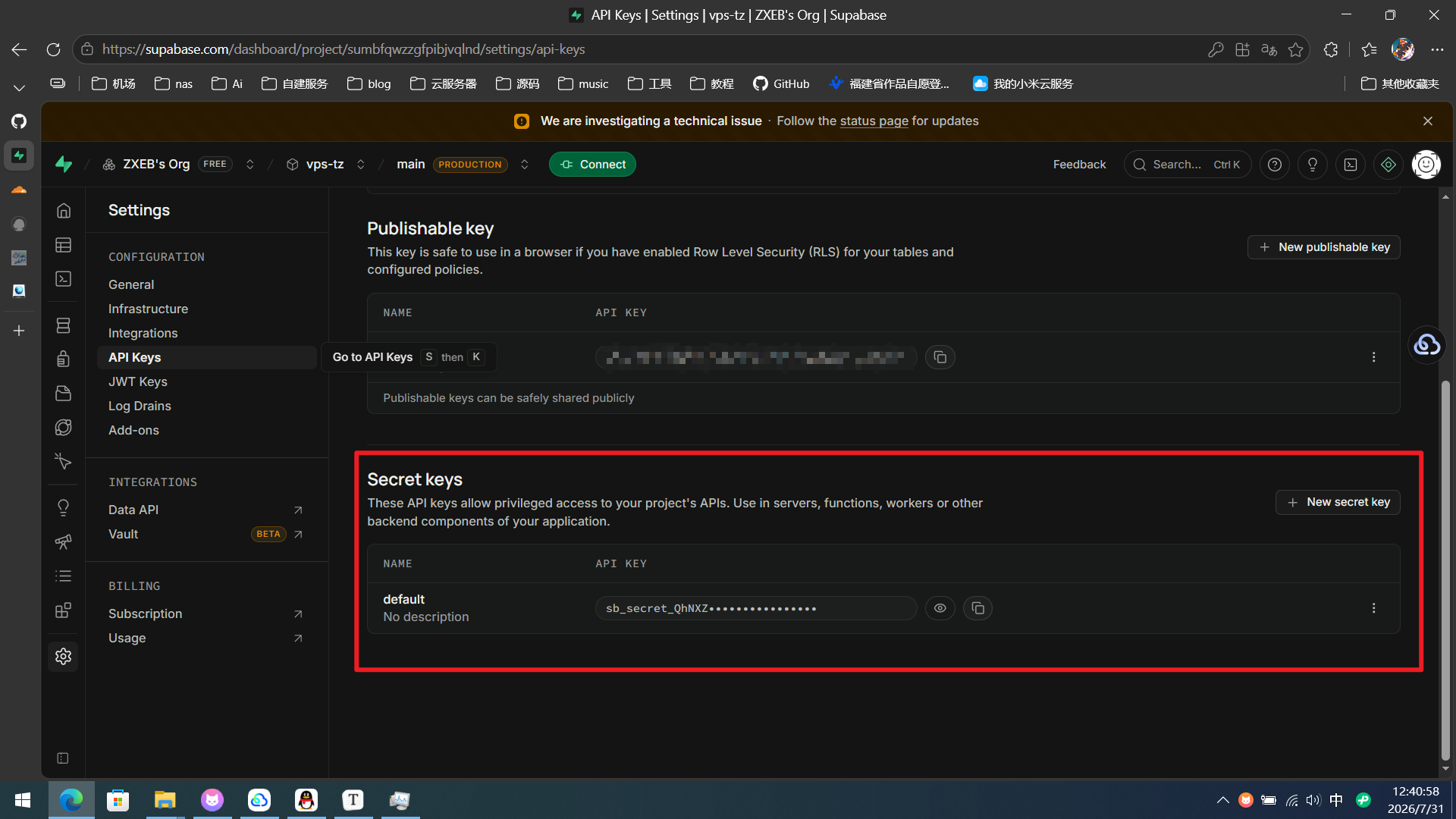Open the Supabase AI assistant icon
This screenshot has width=1456, height=819.
(1389, 165)
